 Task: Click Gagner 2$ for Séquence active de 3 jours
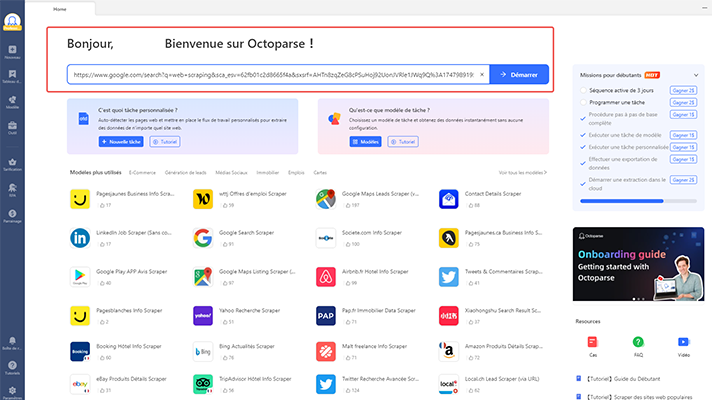pos(683,90)
